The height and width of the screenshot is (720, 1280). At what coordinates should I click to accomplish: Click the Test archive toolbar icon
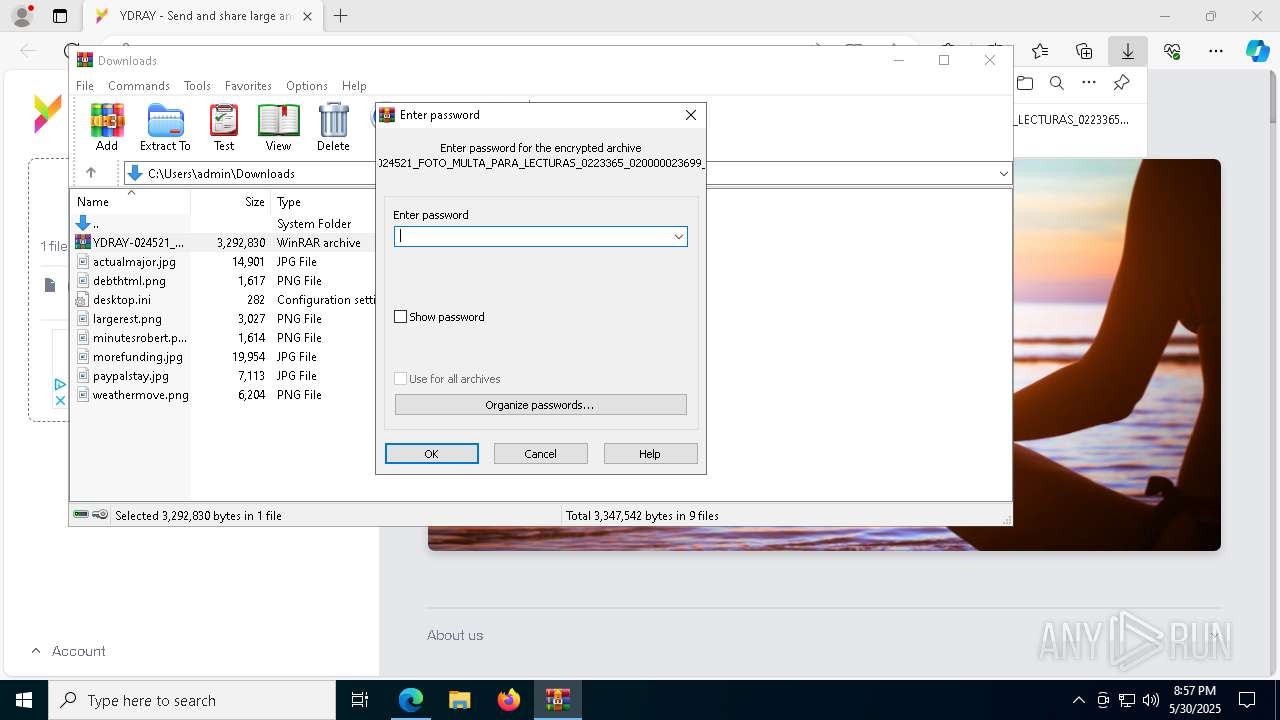pos(224,127)
